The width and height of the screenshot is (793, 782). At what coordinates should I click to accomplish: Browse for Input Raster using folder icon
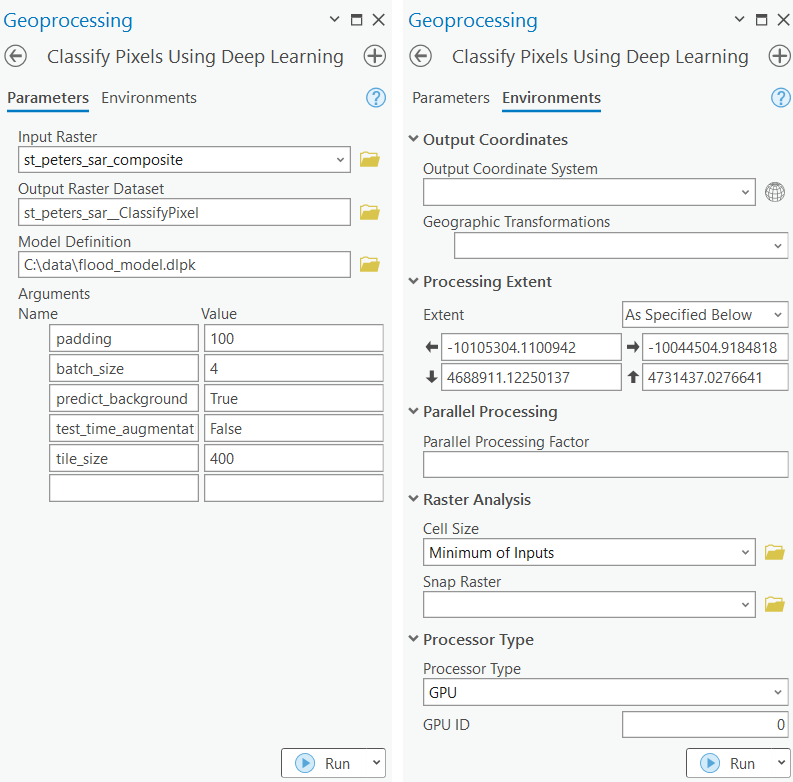point(370,159)
